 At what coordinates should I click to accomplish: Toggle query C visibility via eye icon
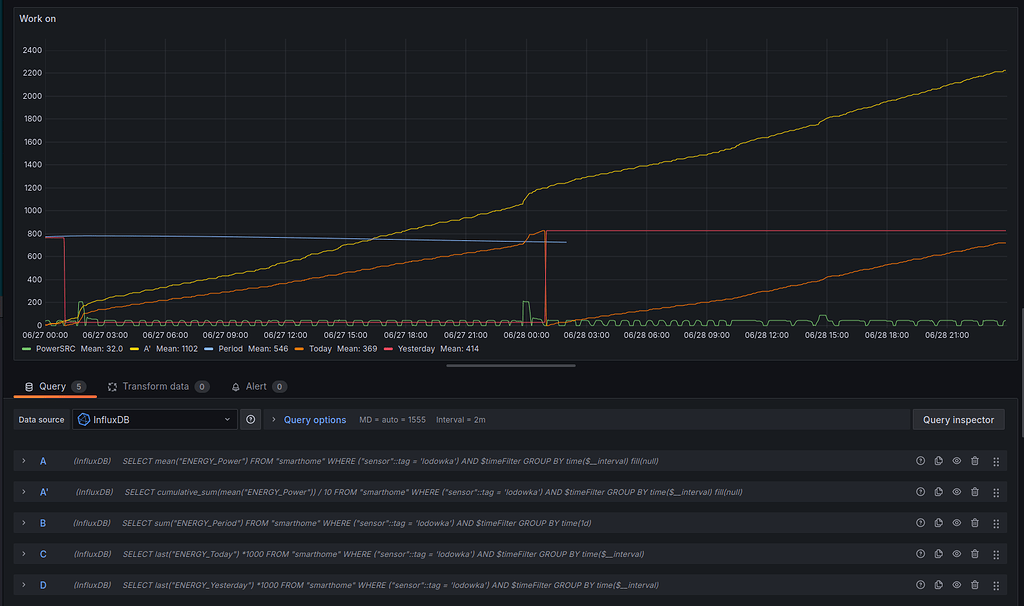(x=957, y=553)
